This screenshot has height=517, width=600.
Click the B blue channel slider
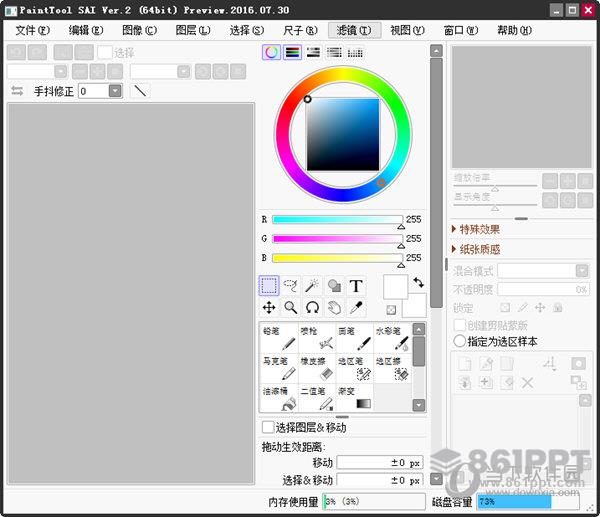(x=338, y=258)
